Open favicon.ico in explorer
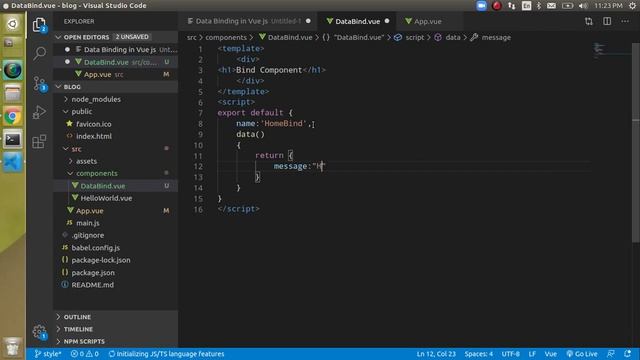This screenshot has height=360, width=640. pyautogui.click(x=93, y=124)
